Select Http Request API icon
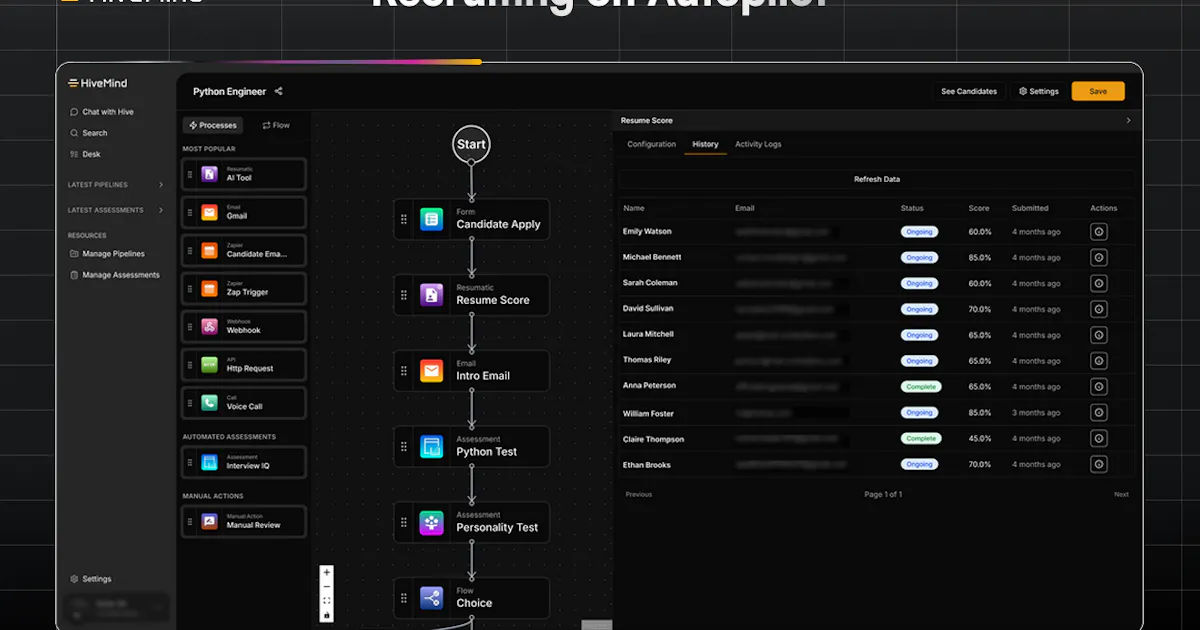Image resolution: width=1200 pixels, height=630 pixels. click(x=209, y=364)
